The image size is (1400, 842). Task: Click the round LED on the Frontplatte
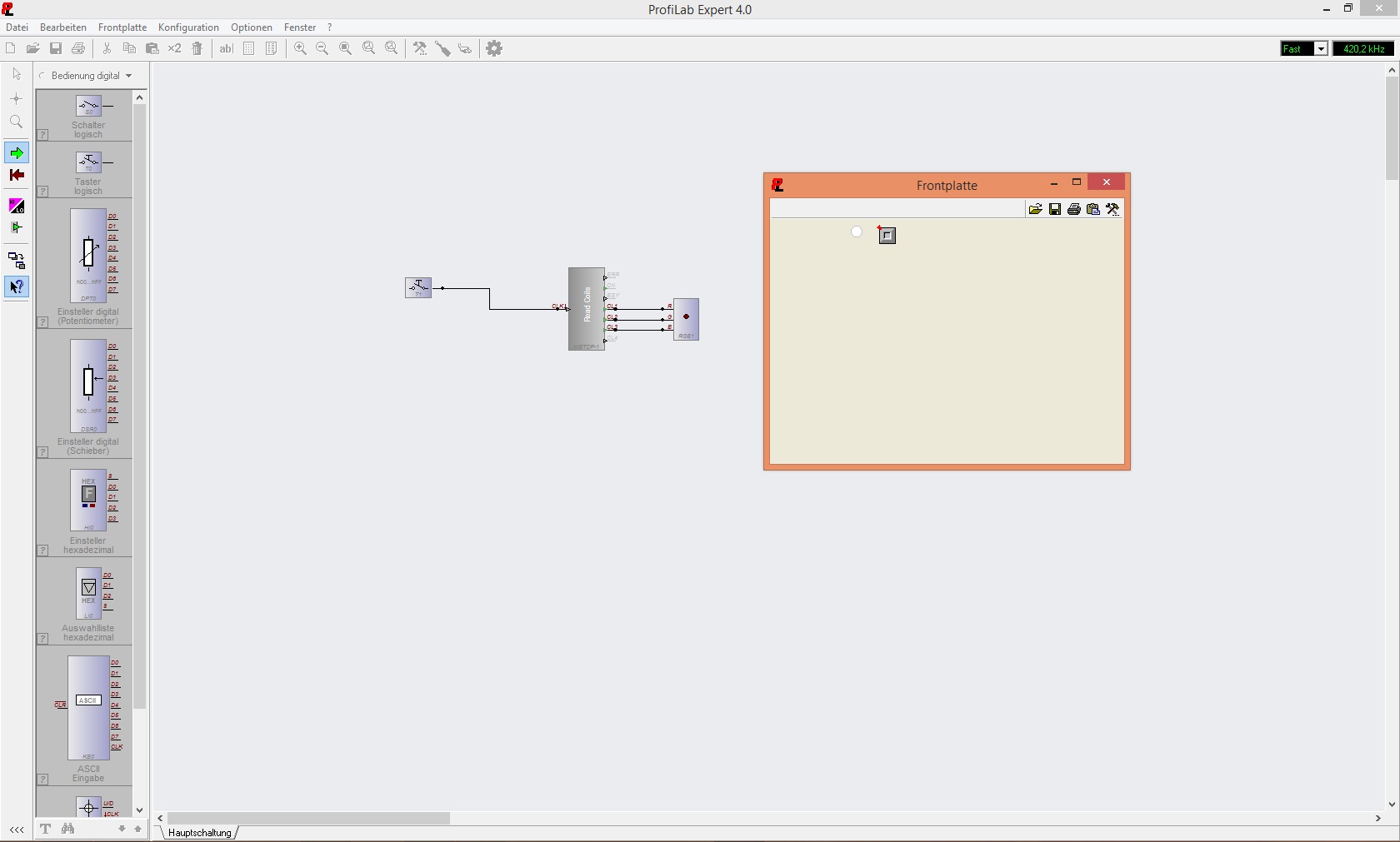(x=857, y=232)
